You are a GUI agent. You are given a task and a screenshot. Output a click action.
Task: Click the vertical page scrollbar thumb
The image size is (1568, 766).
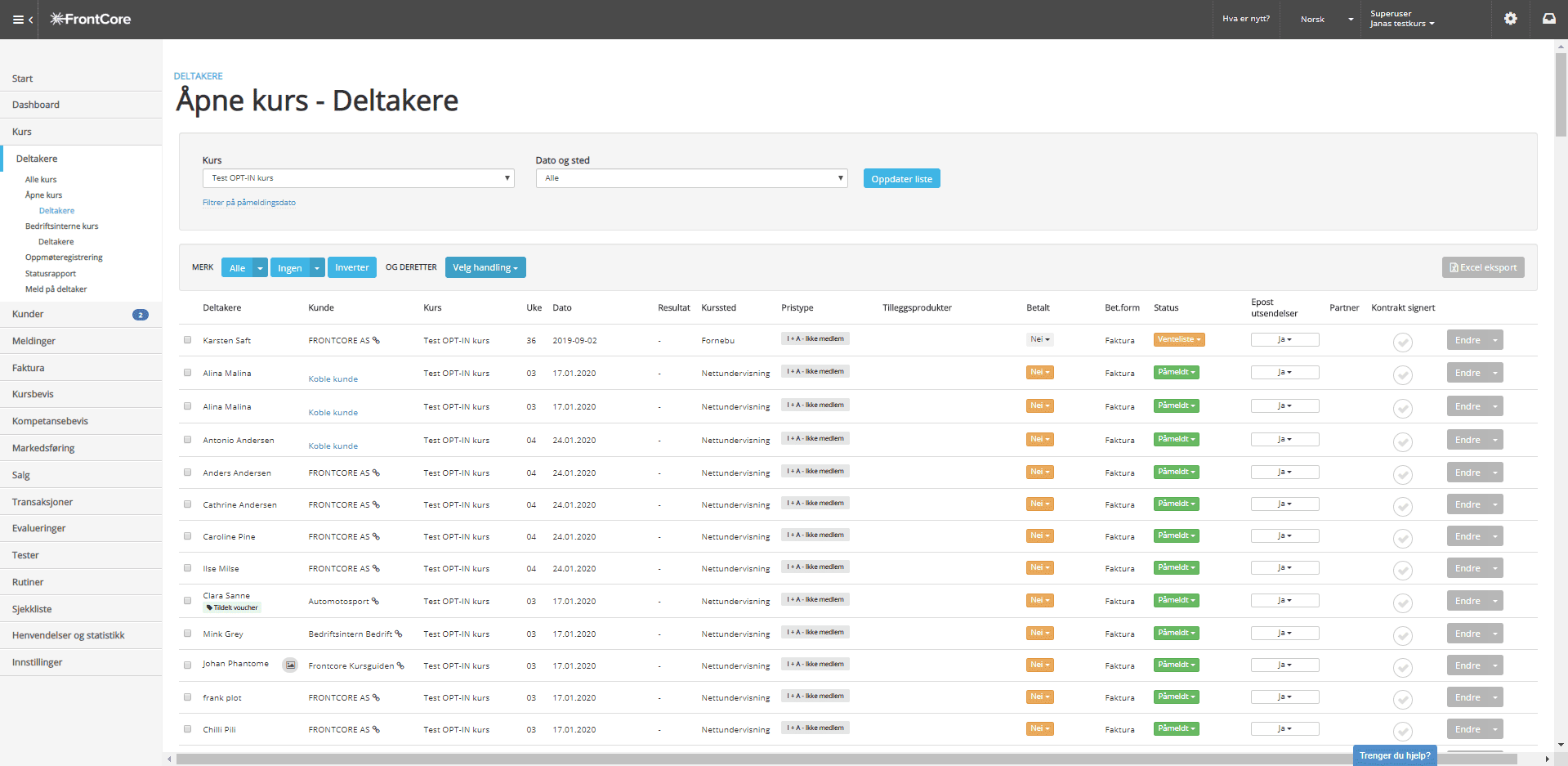tap(1561, 94)
